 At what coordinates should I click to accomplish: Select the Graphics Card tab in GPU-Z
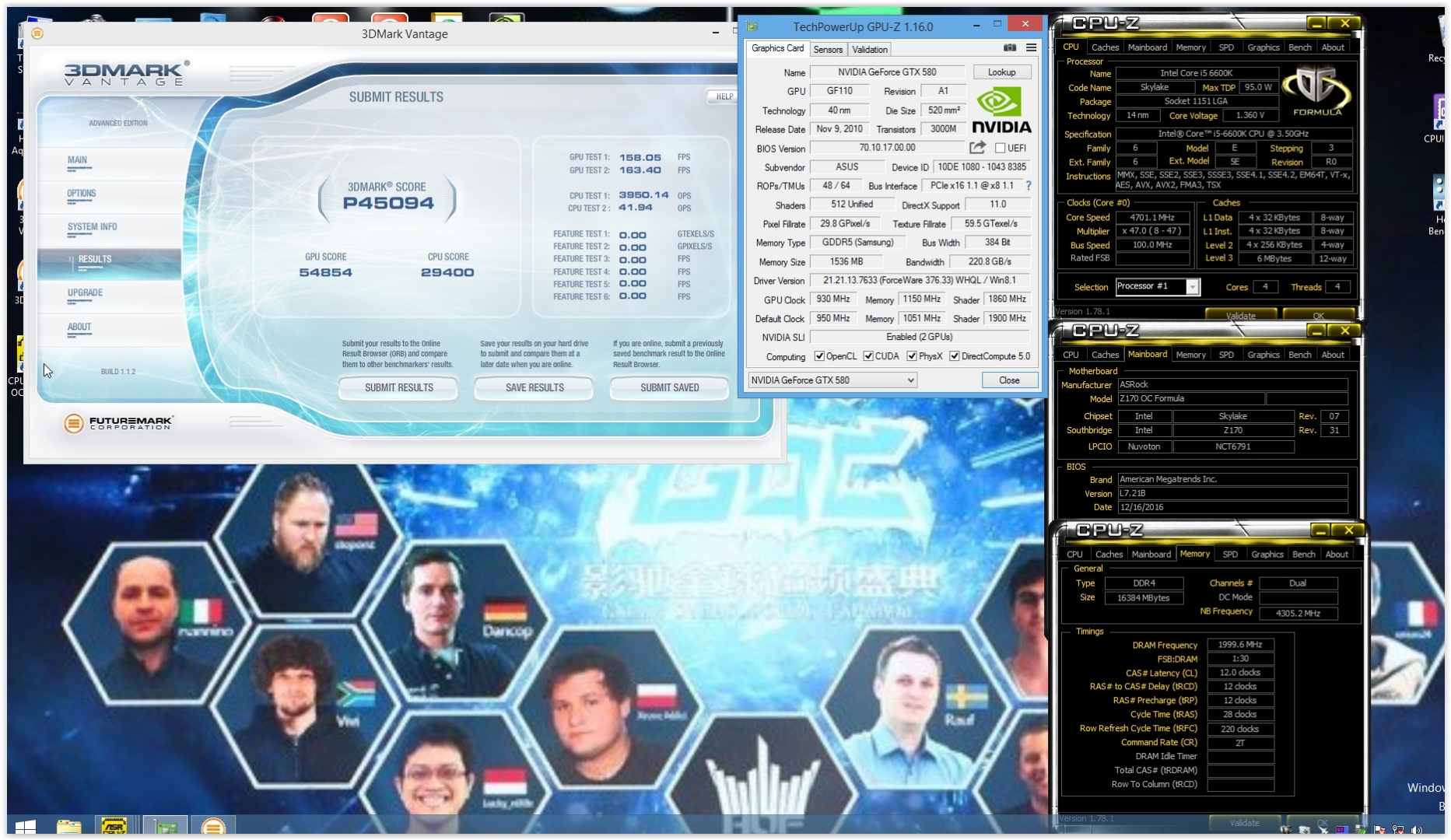(x=777, y=48)
